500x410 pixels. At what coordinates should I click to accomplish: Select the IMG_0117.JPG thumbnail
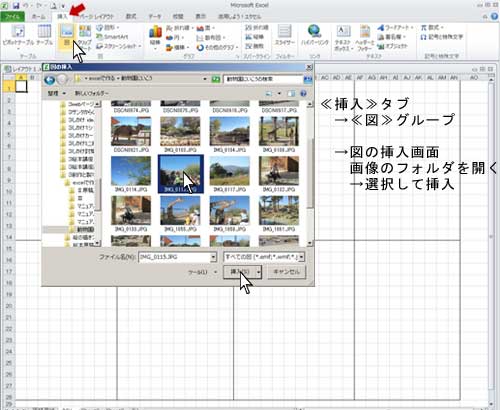[x=229, y=171]
